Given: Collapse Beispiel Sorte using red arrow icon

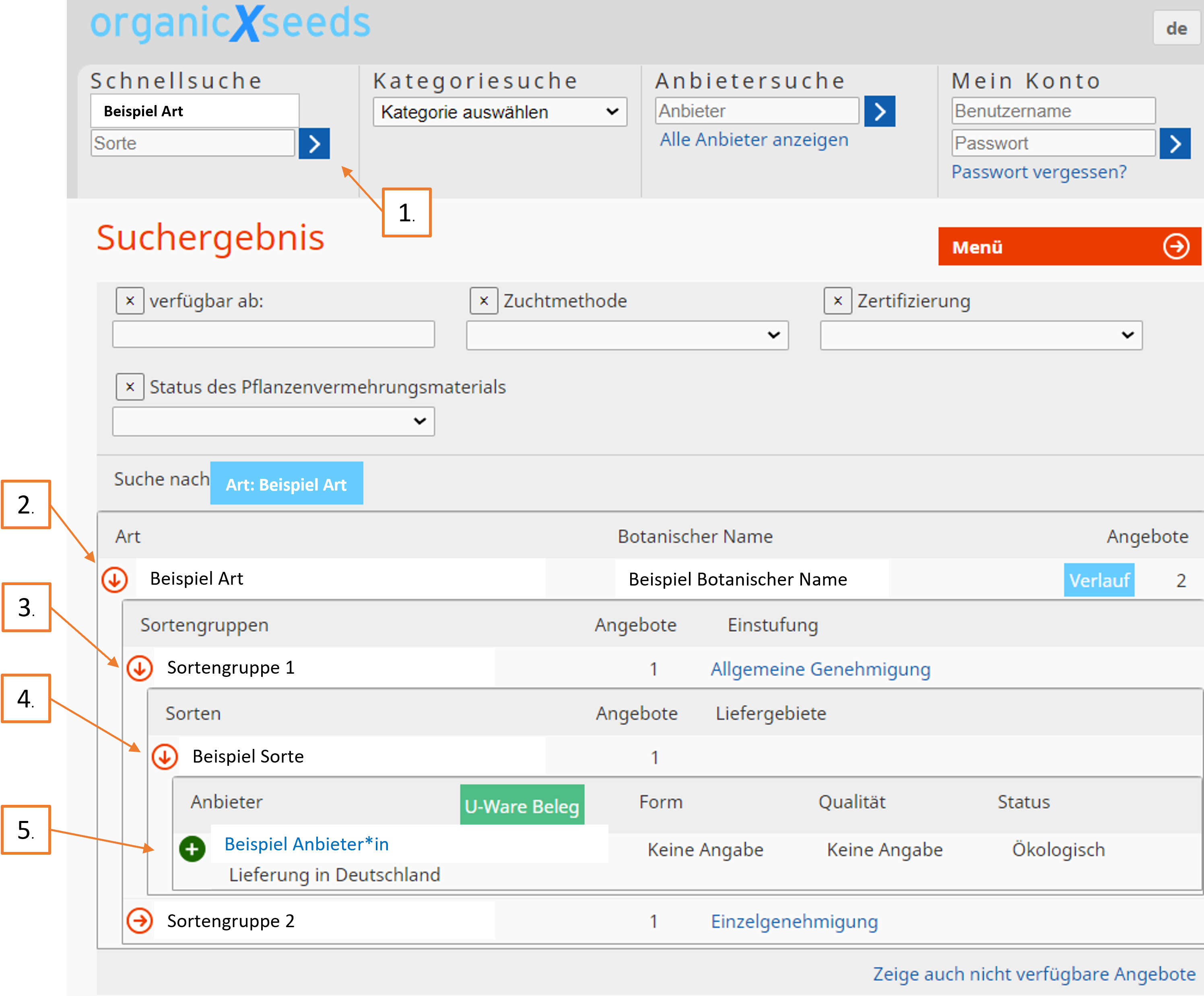Looking at the screenshot, I should coord(165,757).
